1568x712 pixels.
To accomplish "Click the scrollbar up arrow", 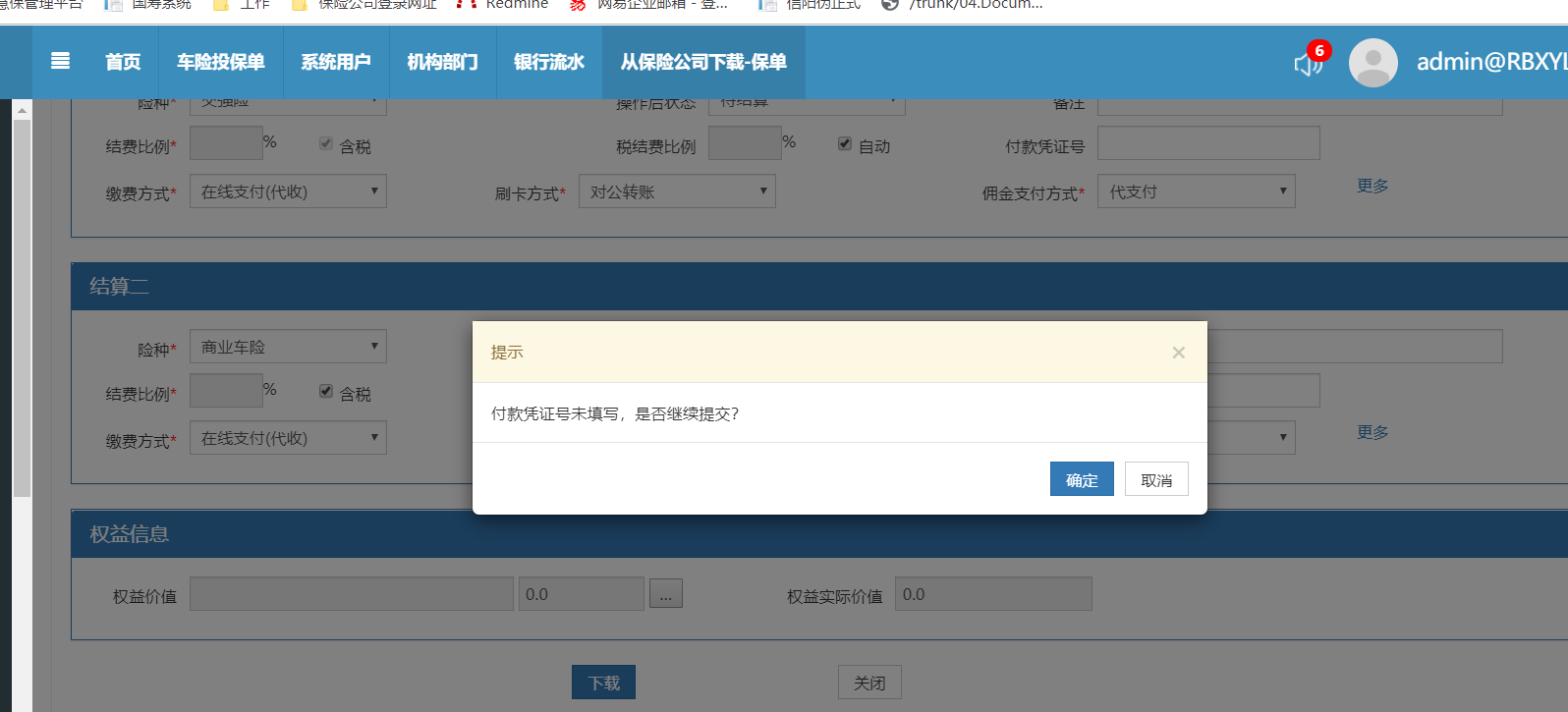I will (x=22, y=110).
